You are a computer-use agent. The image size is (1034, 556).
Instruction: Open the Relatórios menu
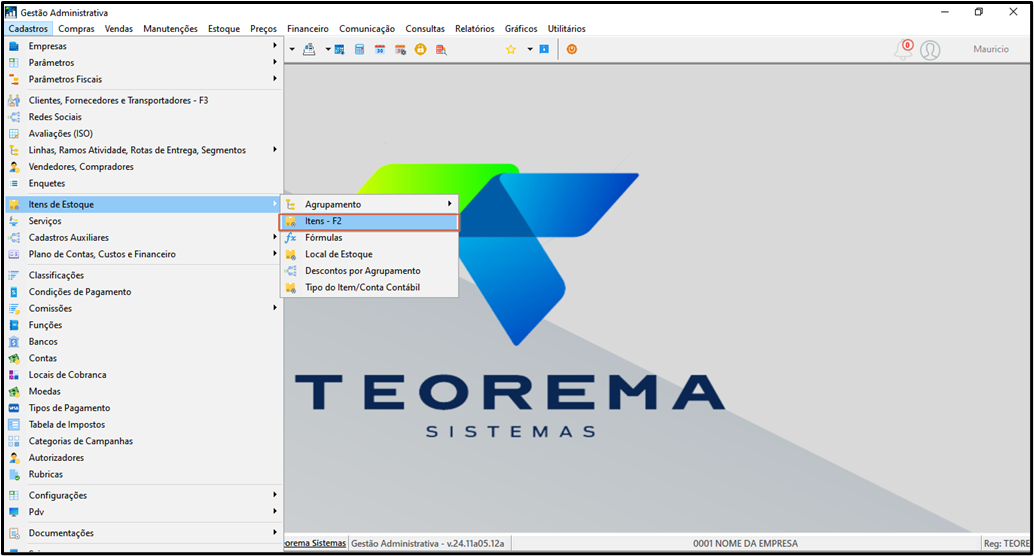point(475,28)
